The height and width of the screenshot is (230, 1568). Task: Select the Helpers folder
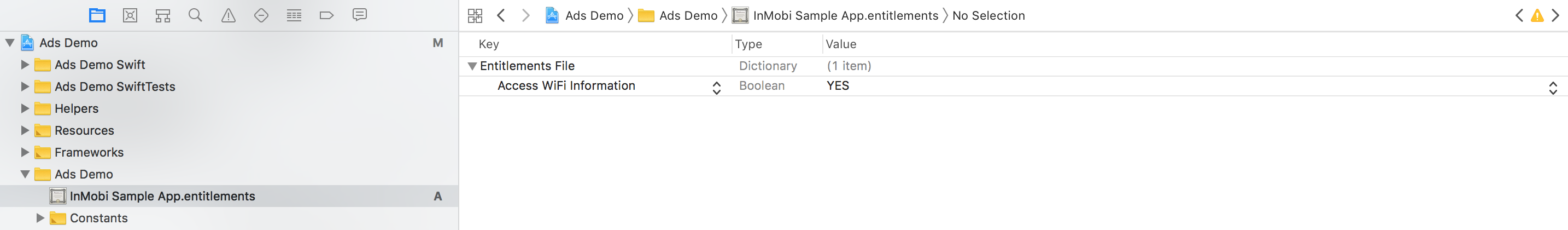[x=76, y=108]
